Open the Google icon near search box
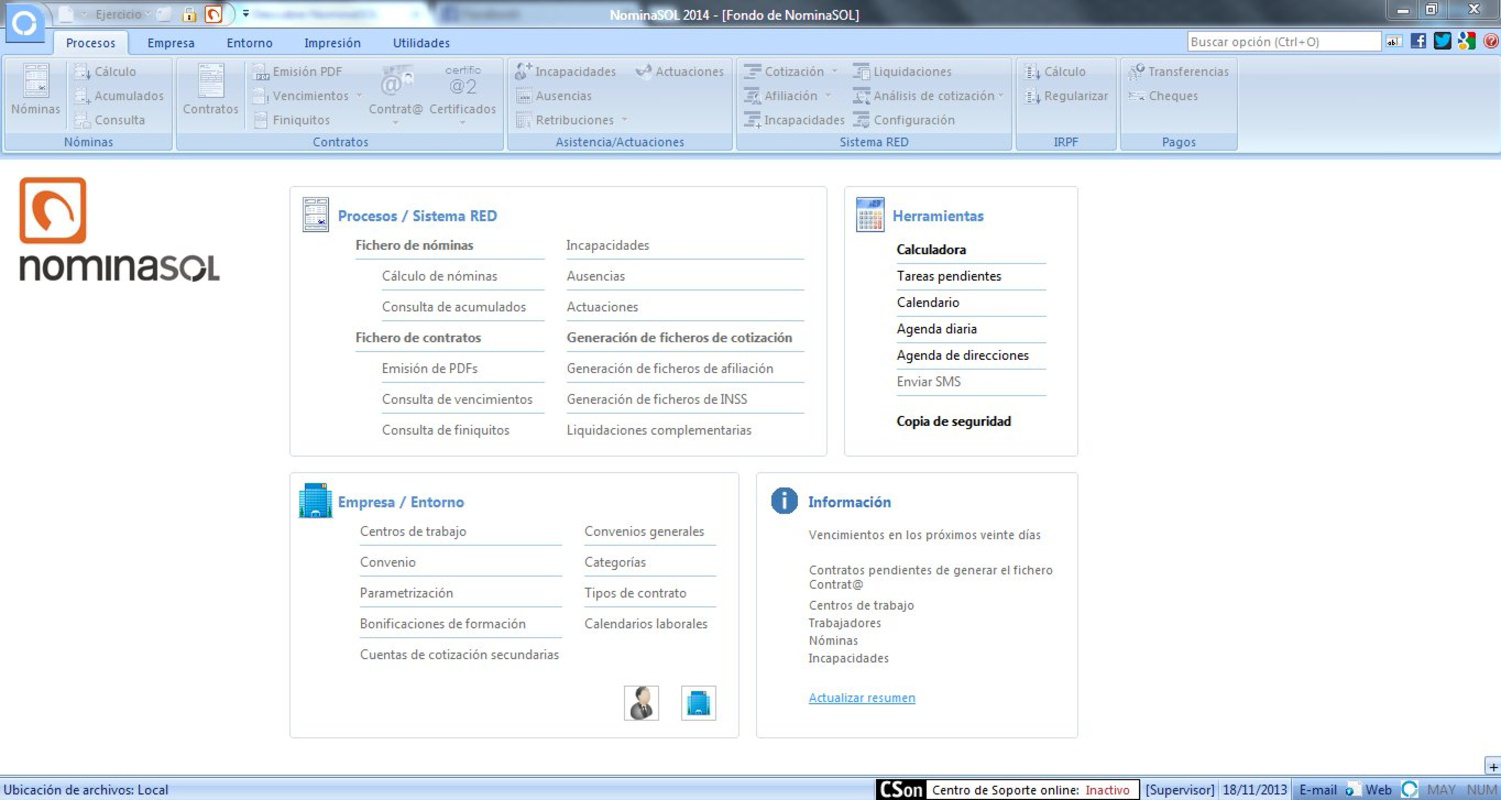 pyautogui.click(x=1467, y=41)
